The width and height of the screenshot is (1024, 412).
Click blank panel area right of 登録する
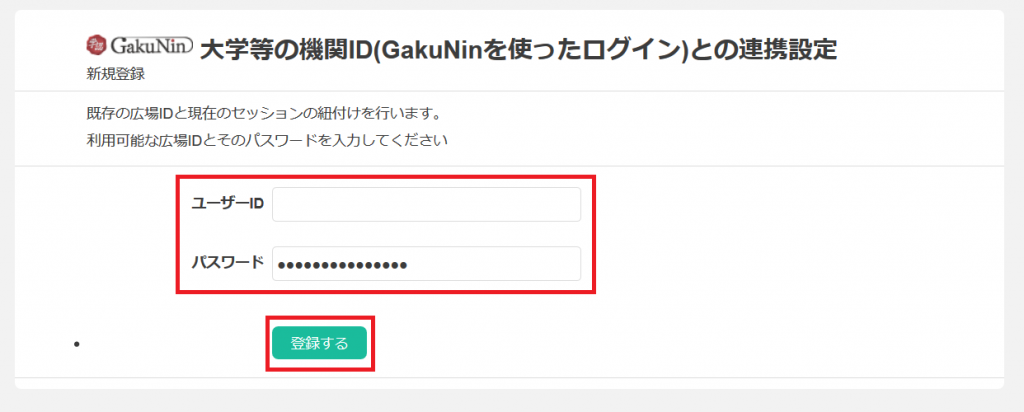coord(653,343)
